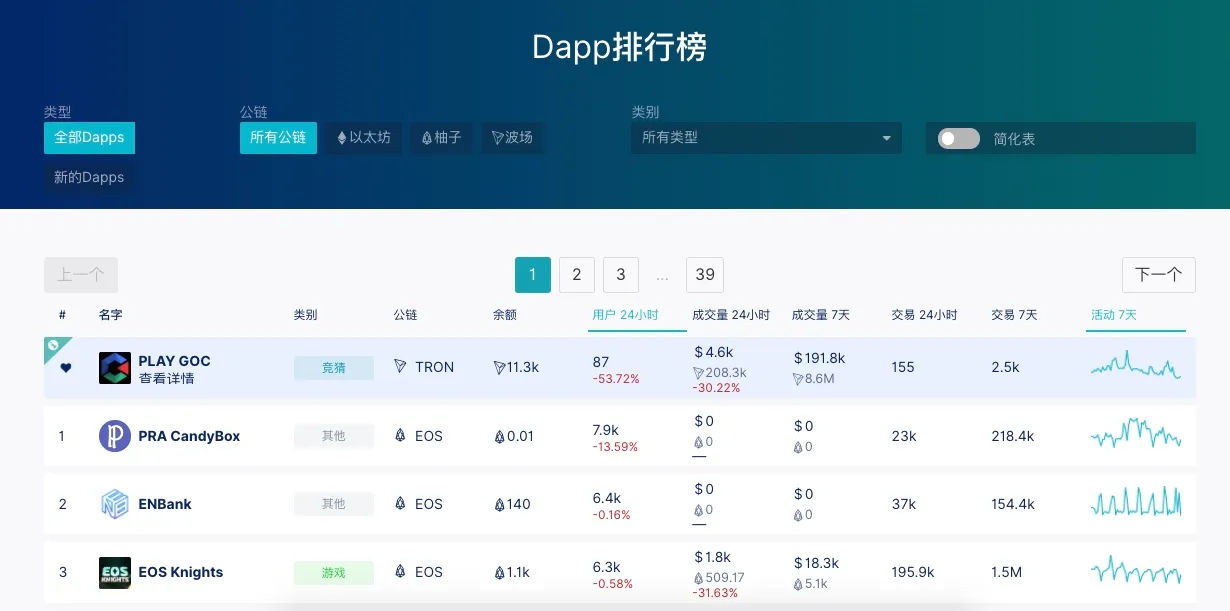The width and height of the screenshot is (1230, 611).
Task: Open the EOS Knights name link
Action: point(181,572)
